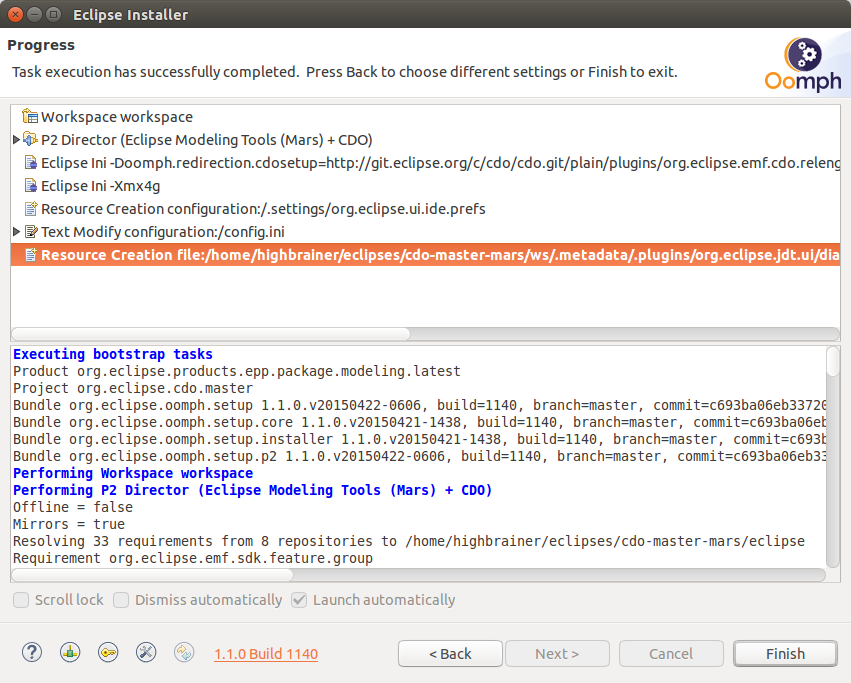The image size is (851, 683).
Task: Click the log pane vertical scrollbar
Action: pyautogui.click(x=833, y=362)
